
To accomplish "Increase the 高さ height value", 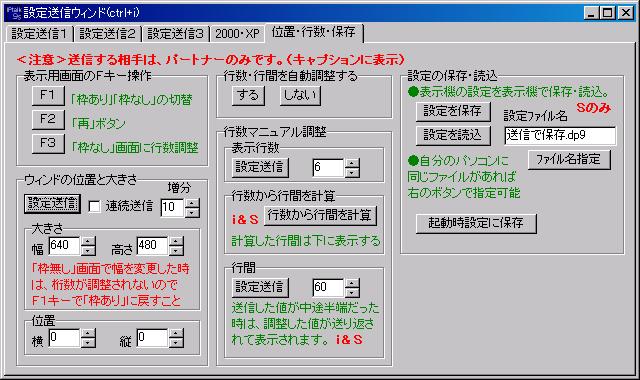I will 176,241.
